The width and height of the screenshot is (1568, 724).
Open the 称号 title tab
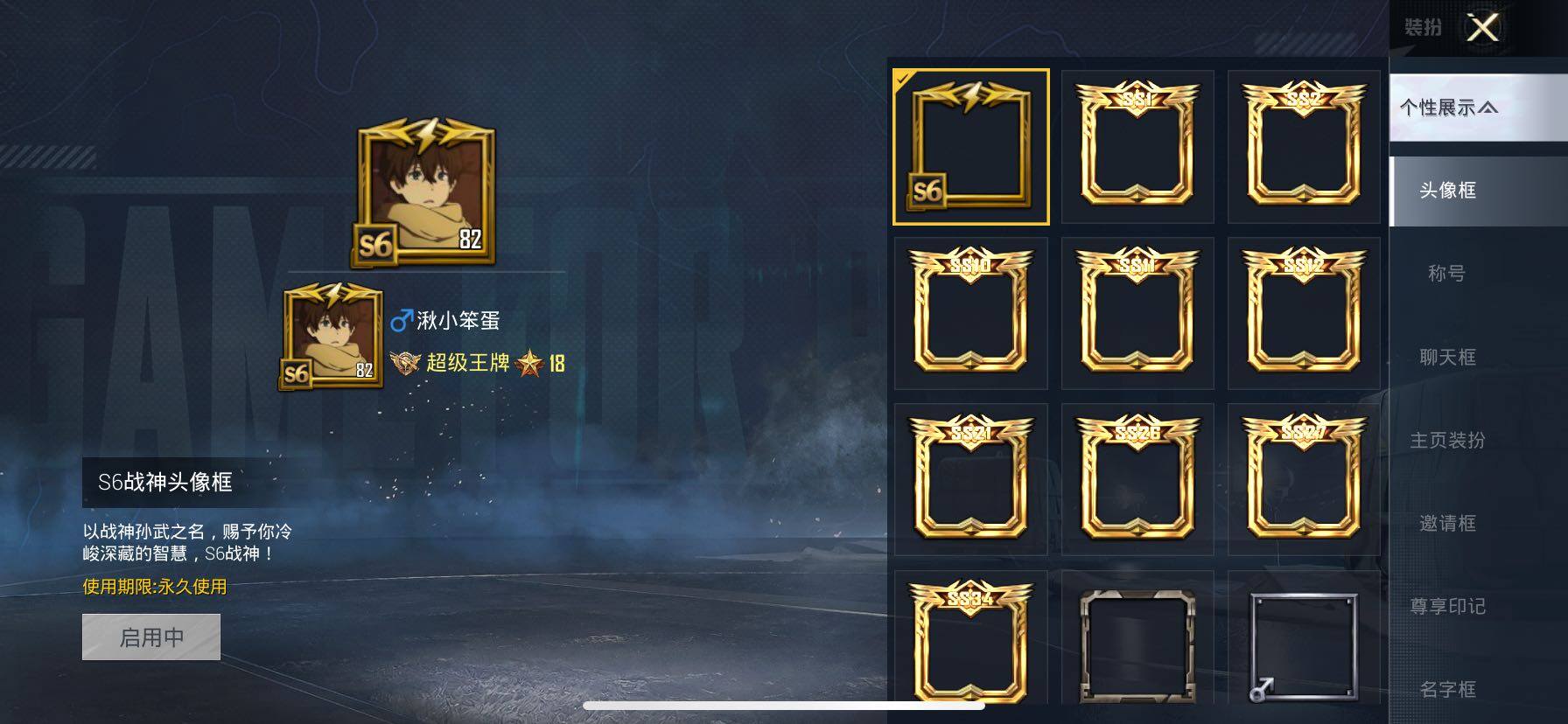(x=1446, y=274)
